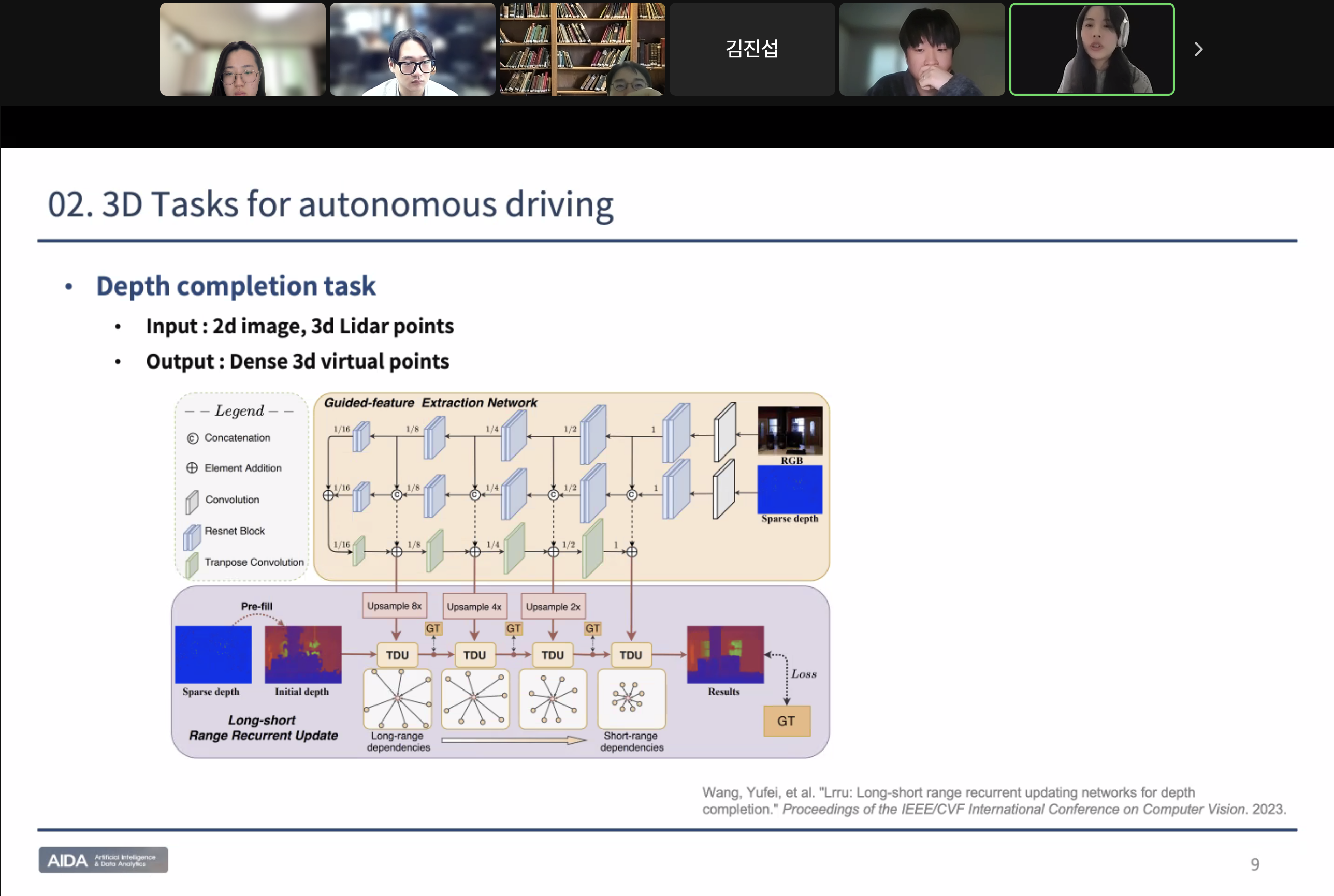Select the rightmost TDU block

coord(630,655)
